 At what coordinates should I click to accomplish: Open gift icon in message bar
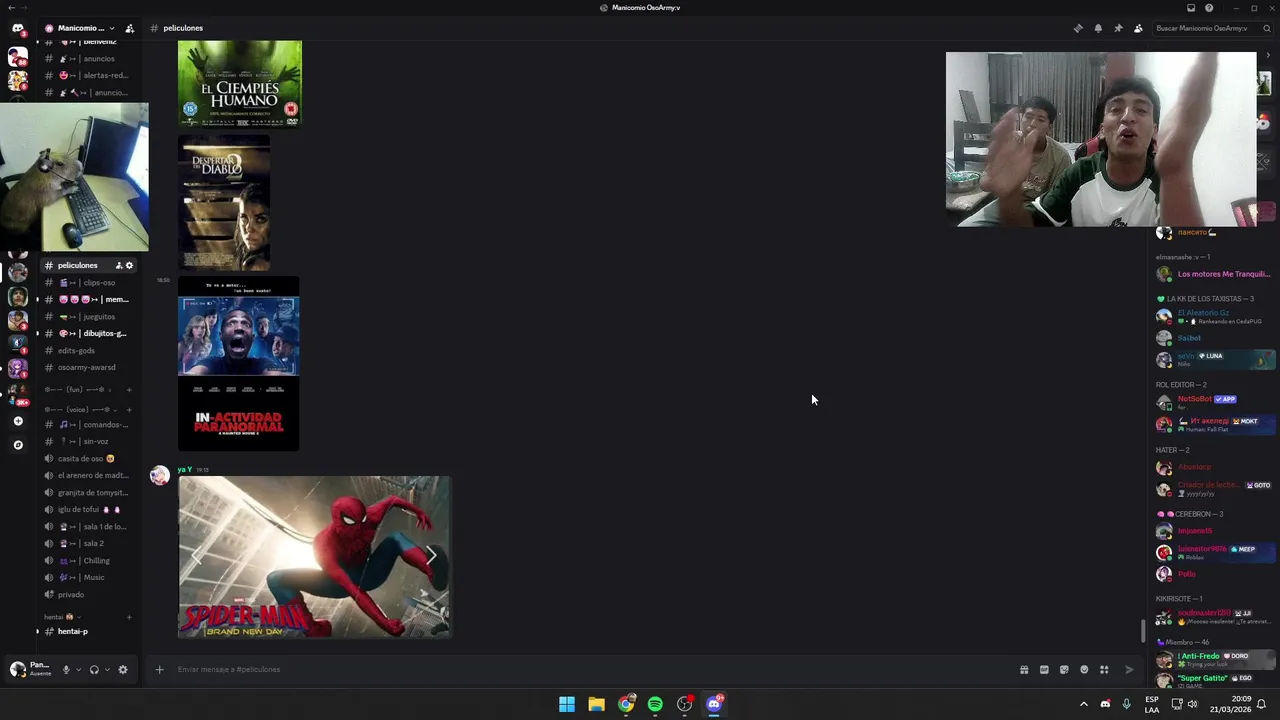click(x=1024, y=670)
